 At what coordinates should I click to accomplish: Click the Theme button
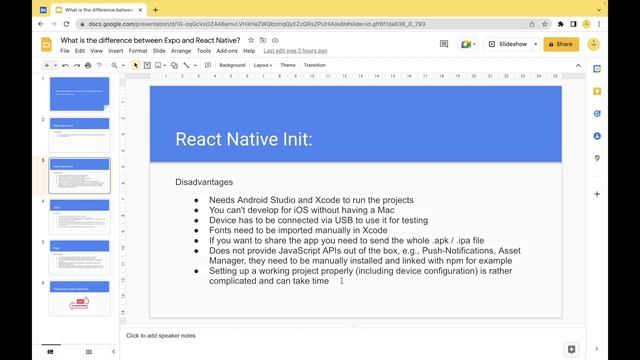click(288, 65)
